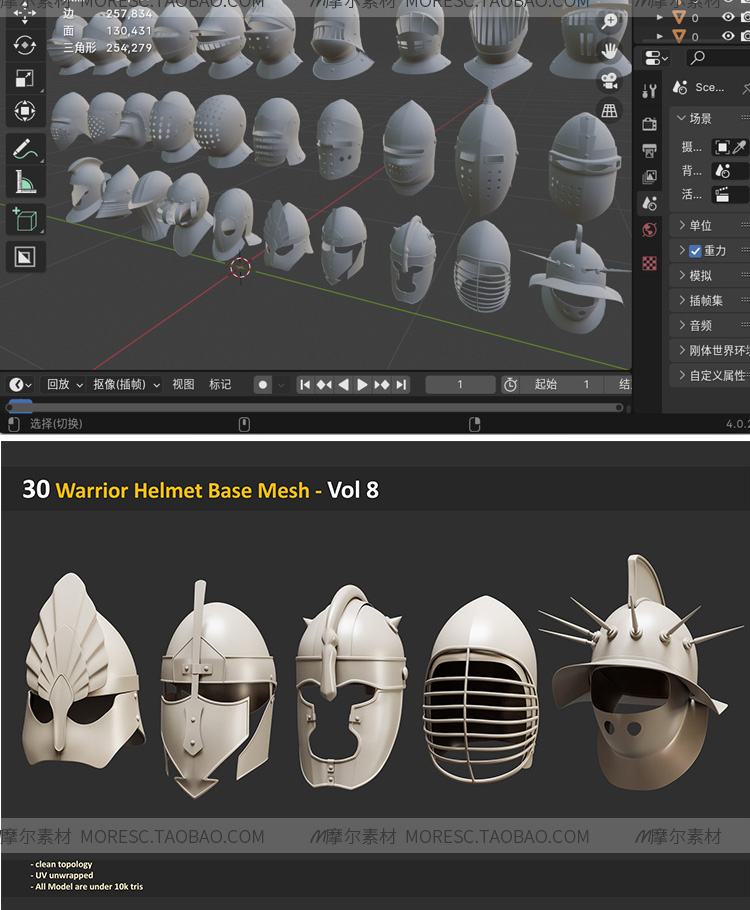Image resolution: width=750 pixels, height=910 pixels.
Task: Select the Add Cube tool
Action: (x=25, y=219)
